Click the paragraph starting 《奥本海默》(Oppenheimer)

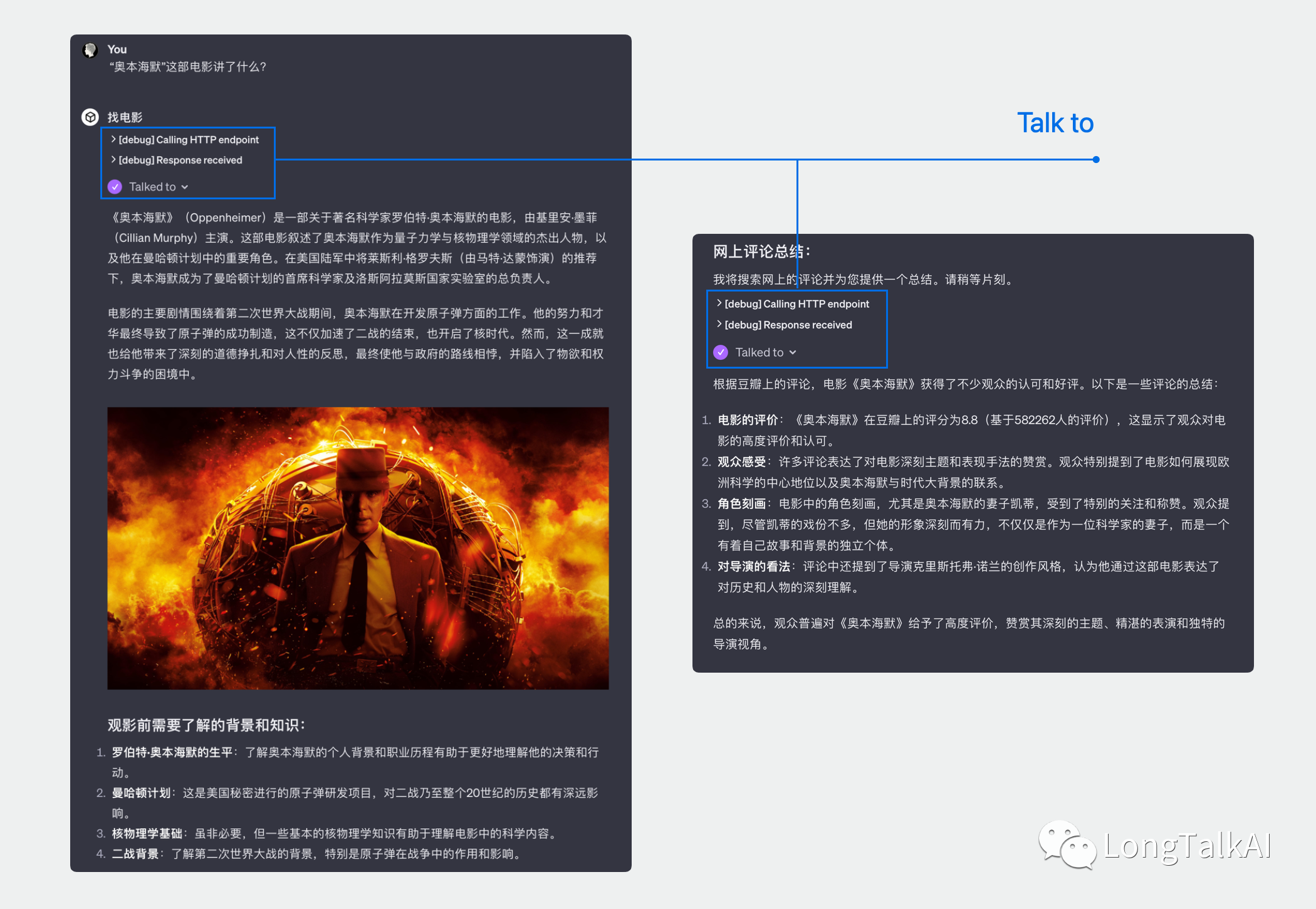(x=357, y=248)
